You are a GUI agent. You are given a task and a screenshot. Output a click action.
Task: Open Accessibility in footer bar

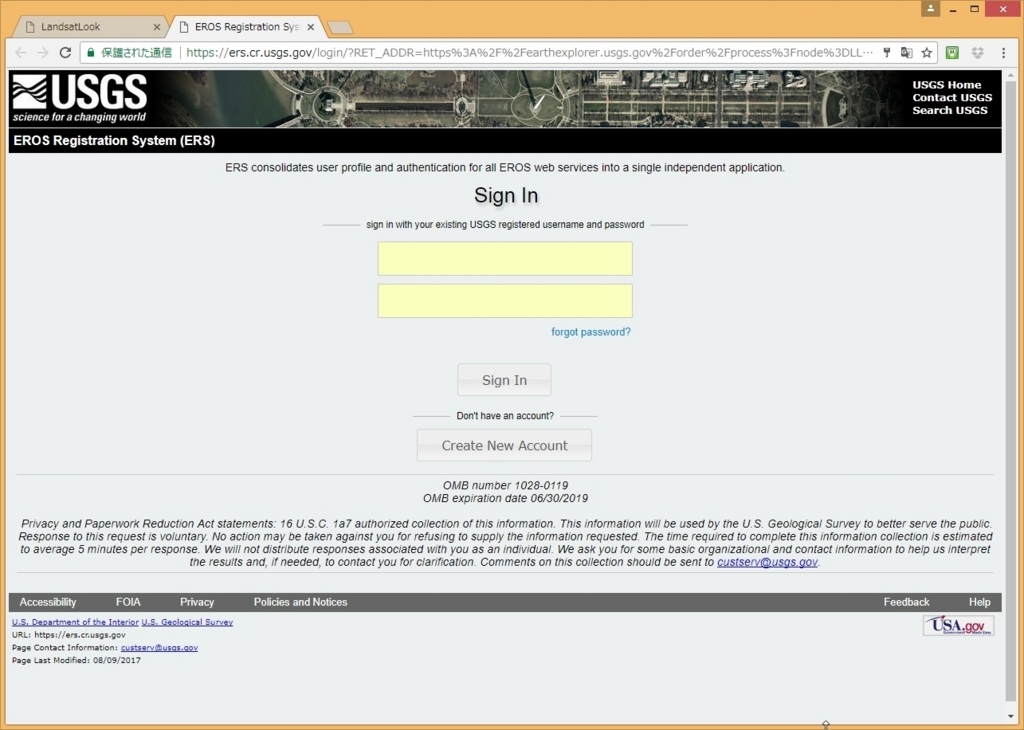click(48, 602)
